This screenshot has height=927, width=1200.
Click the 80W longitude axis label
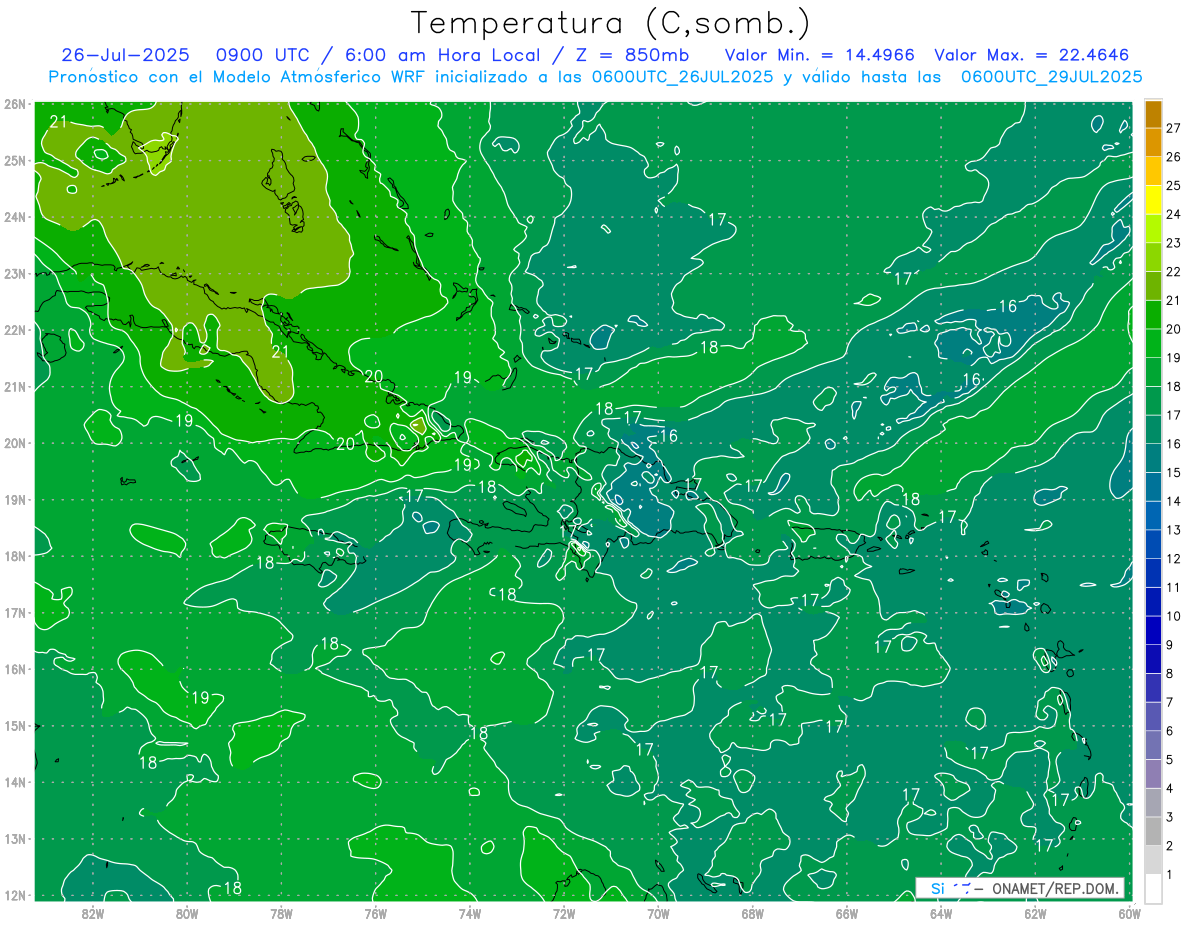(187, 913)
